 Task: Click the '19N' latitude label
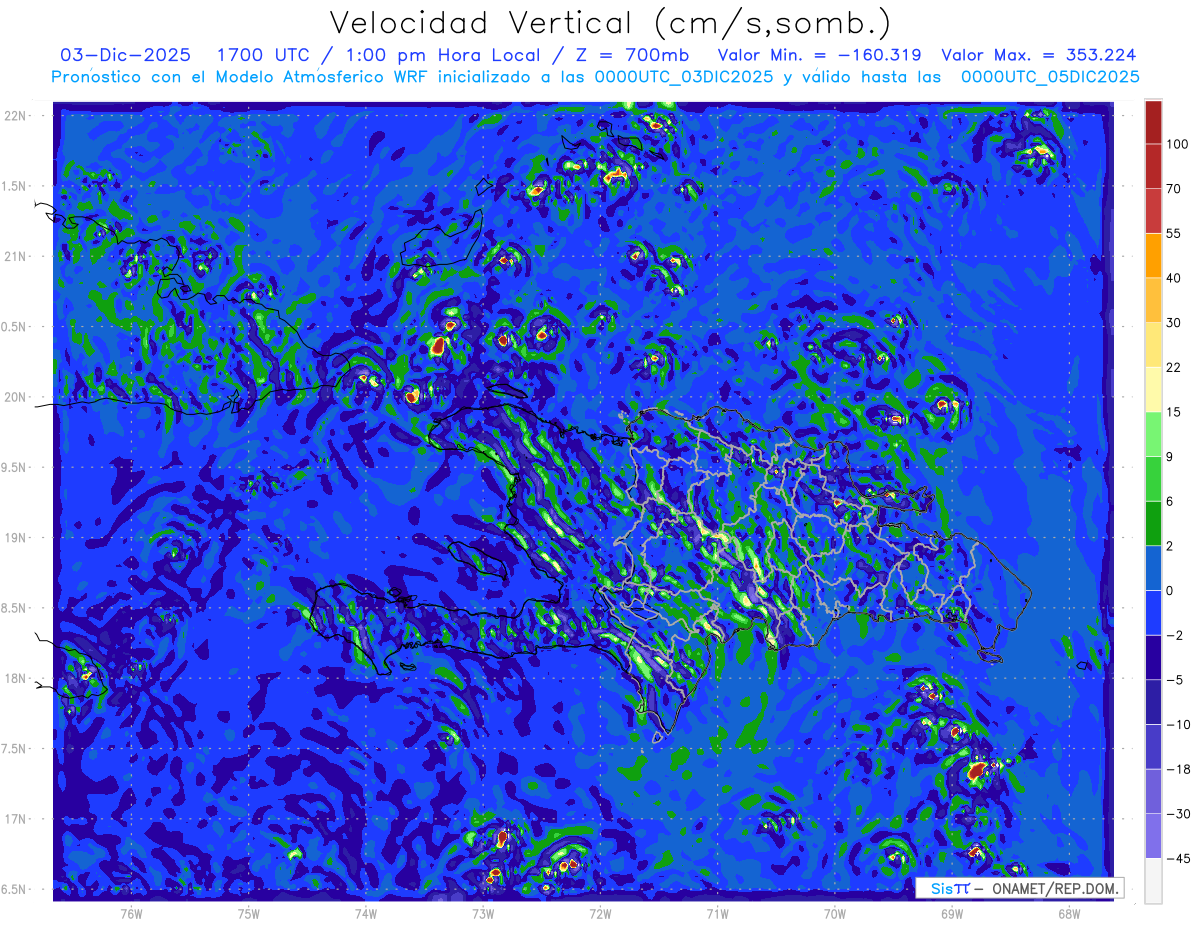(16, 537)
